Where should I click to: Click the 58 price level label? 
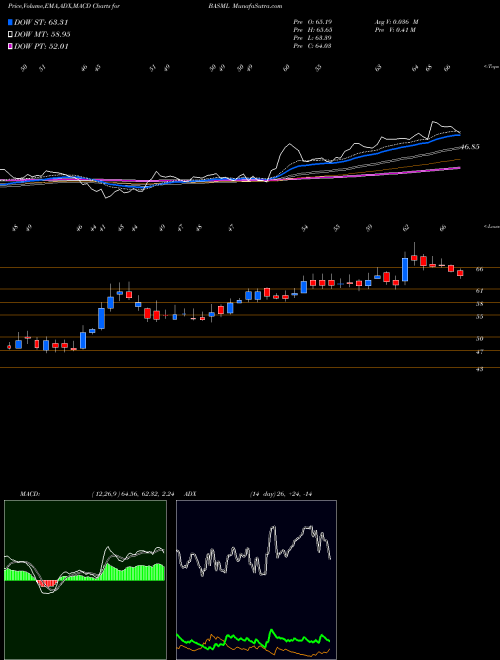coord(481,303)
